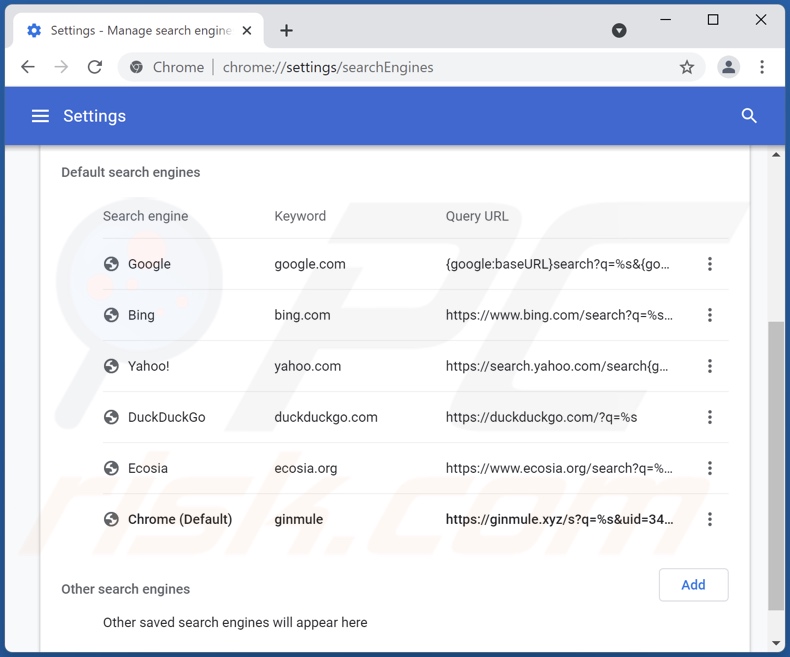The image size is (790, 657).
Task: Click the search settings magnifier icon
Action: point(749,116)
